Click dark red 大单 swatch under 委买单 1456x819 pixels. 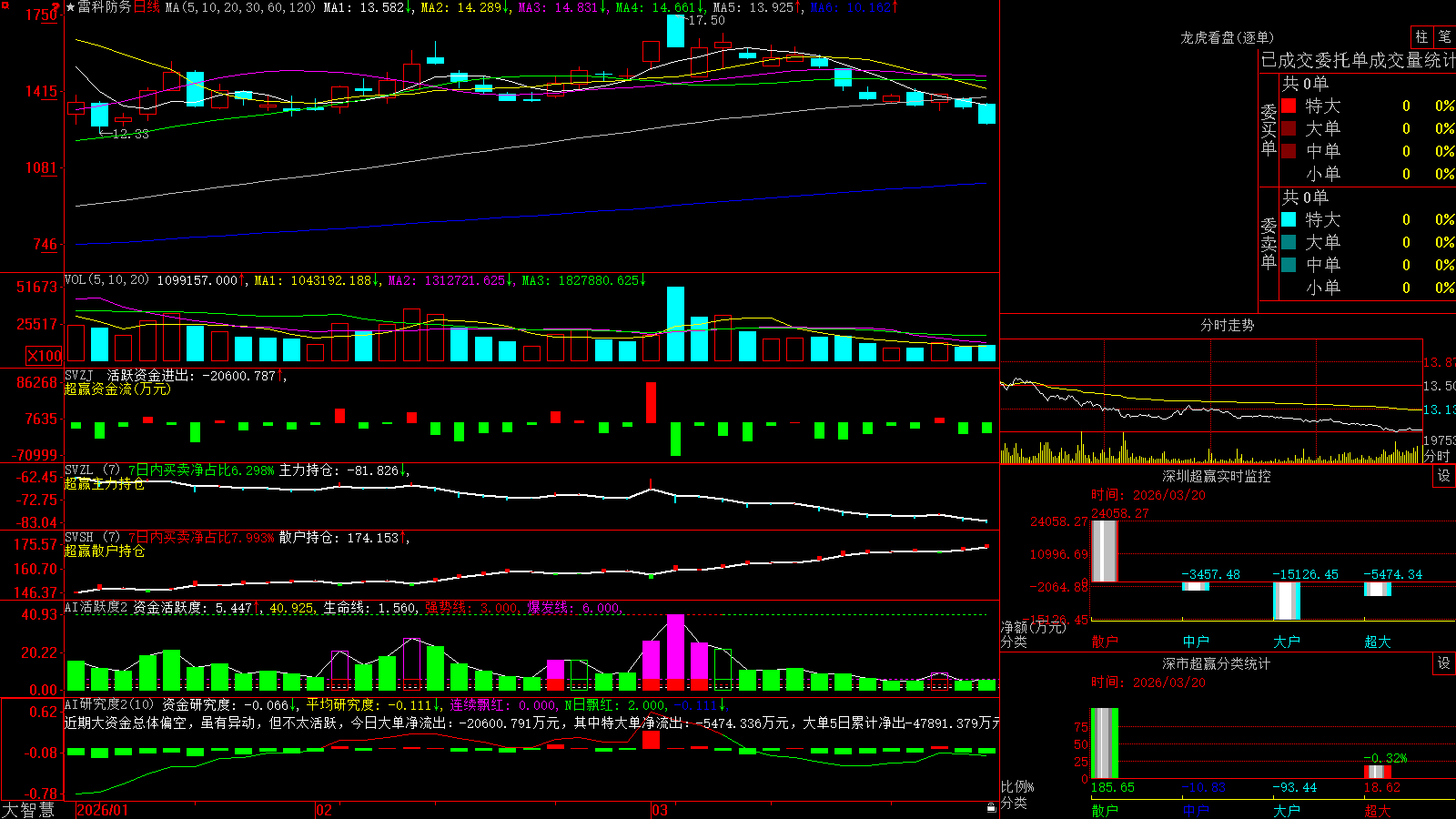1289,128
